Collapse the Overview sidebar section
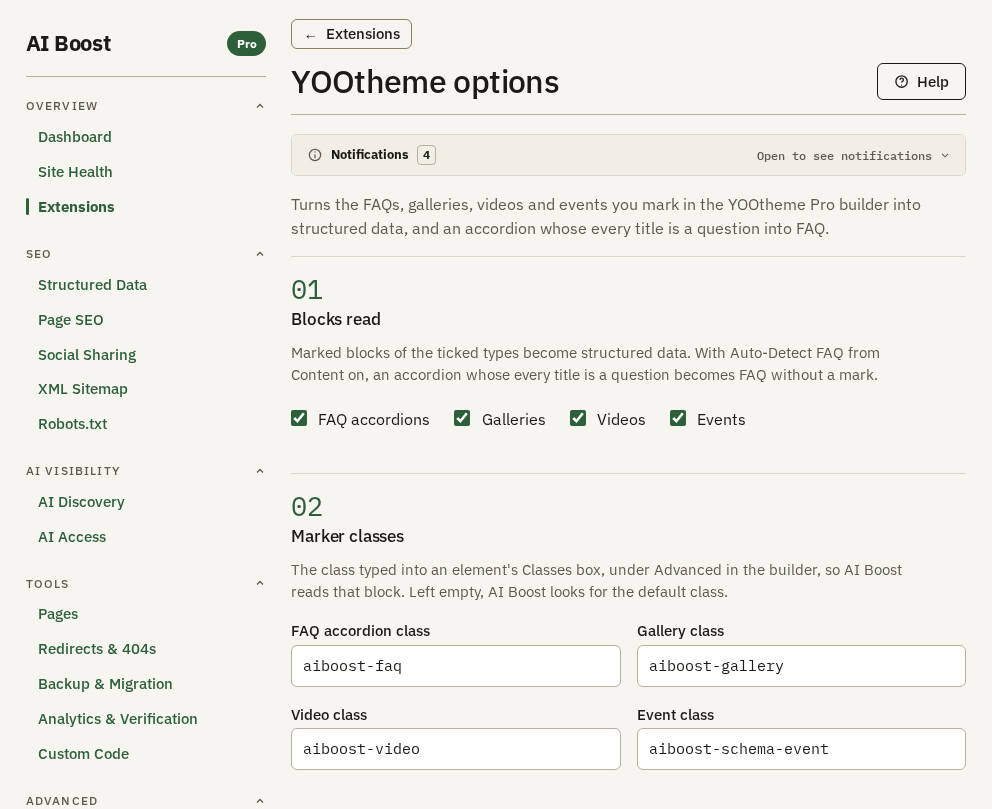The height and width of the screenshot is (809, 992). point(260,106)
